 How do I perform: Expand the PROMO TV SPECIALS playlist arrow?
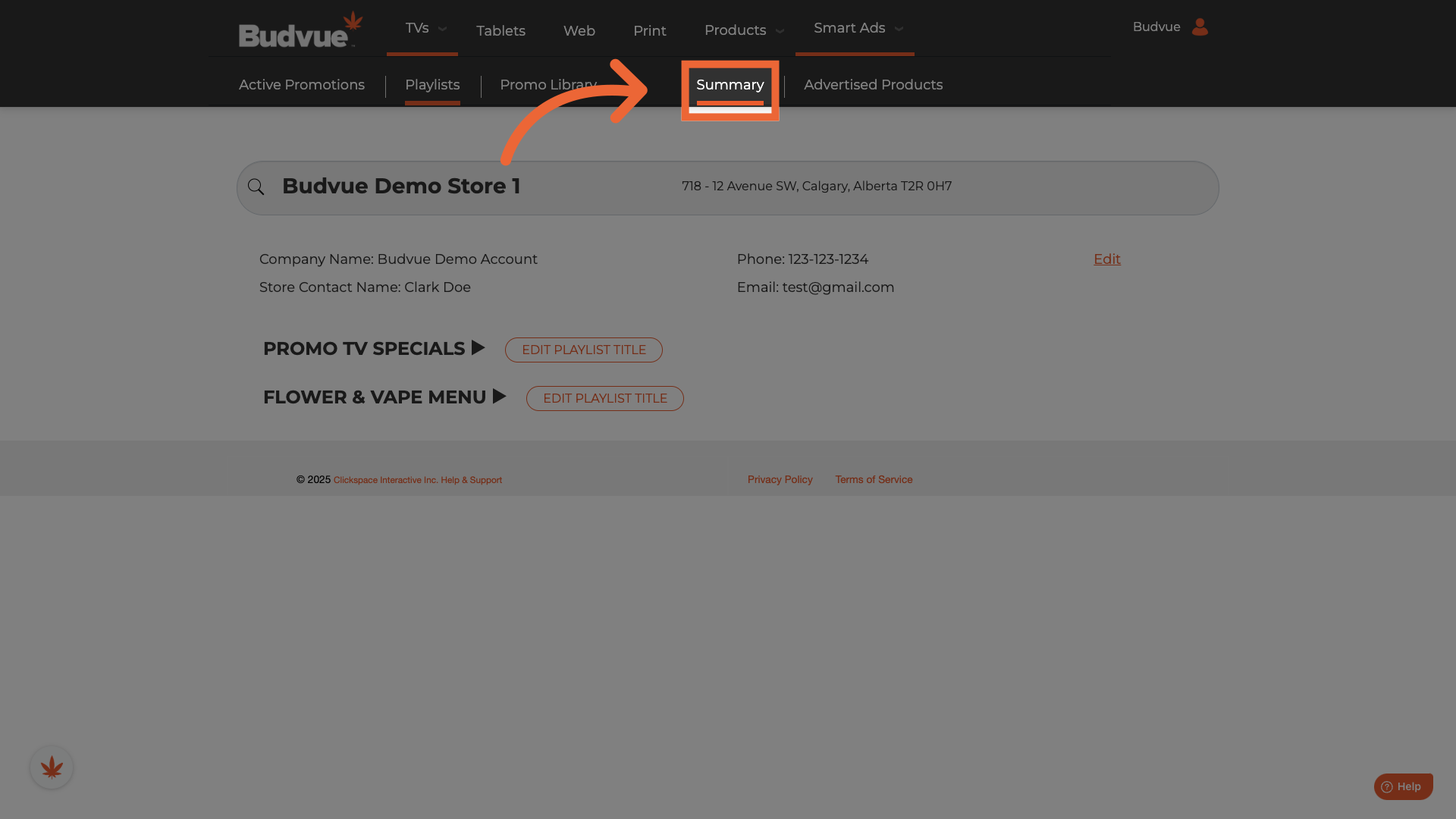[x=478, y=348]
